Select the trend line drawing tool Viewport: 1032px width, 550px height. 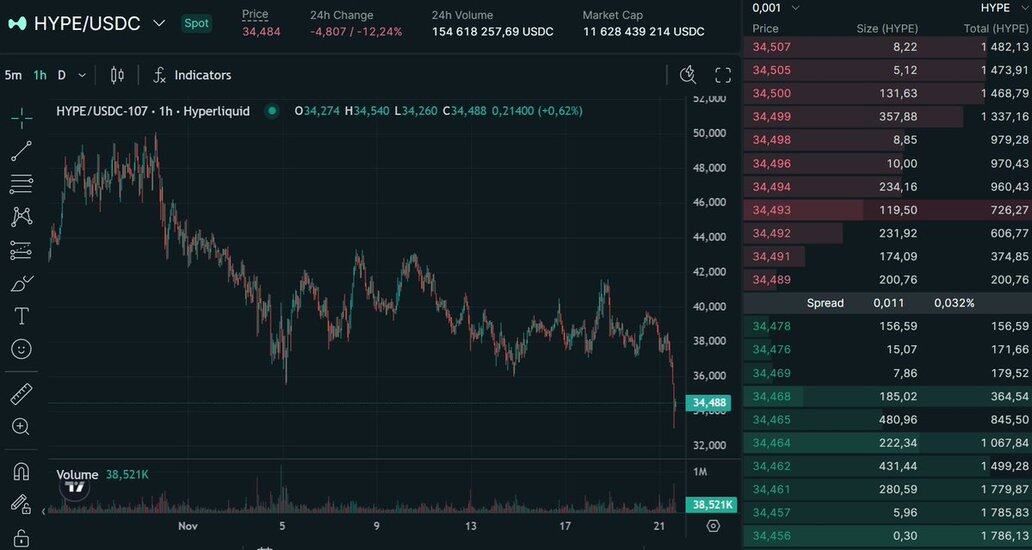coord(21,151)
